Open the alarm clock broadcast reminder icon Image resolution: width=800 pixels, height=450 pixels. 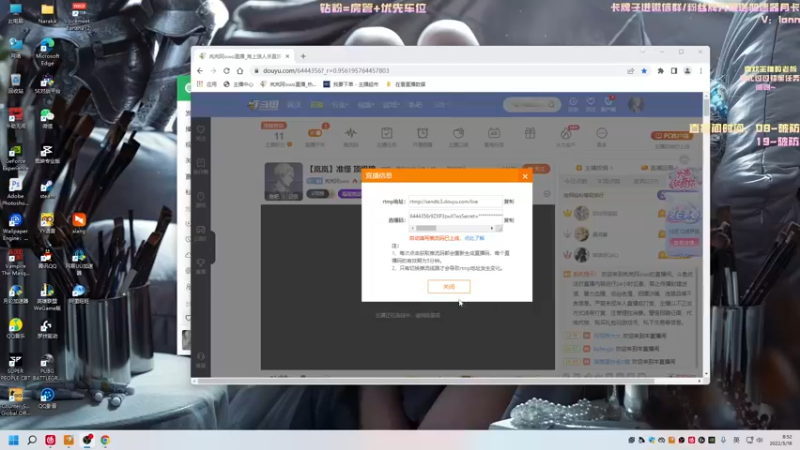pyautogui.click(x=422, y=134)
